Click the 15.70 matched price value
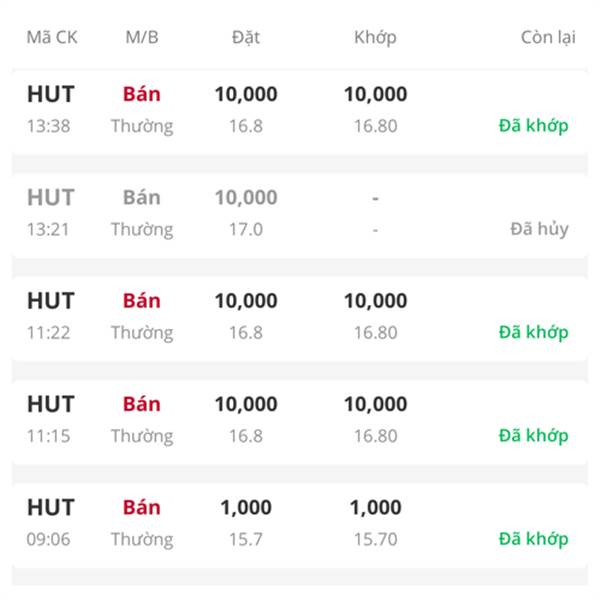 pyautogui.click(x=375, y=539)
